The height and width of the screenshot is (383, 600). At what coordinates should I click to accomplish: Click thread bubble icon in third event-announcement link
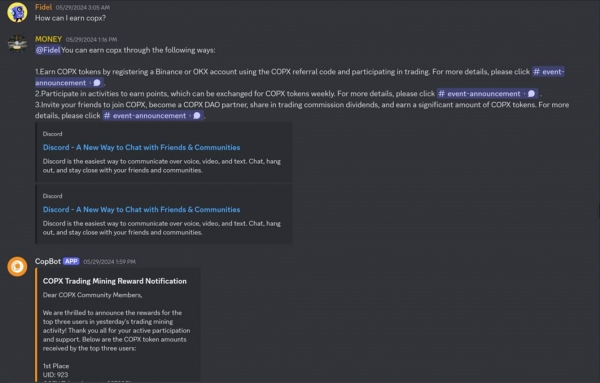click(197, 116)
